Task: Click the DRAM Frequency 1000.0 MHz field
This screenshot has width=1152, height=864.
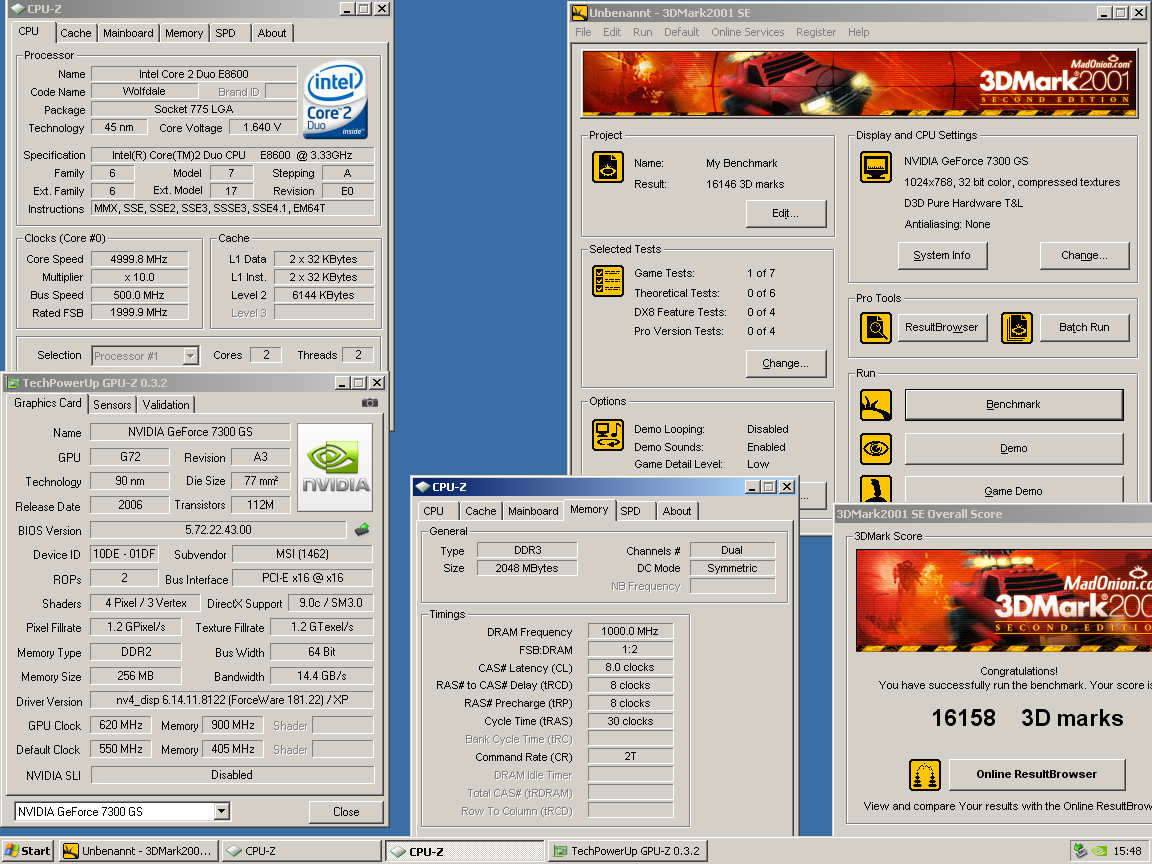Action: tap(630, 631)
